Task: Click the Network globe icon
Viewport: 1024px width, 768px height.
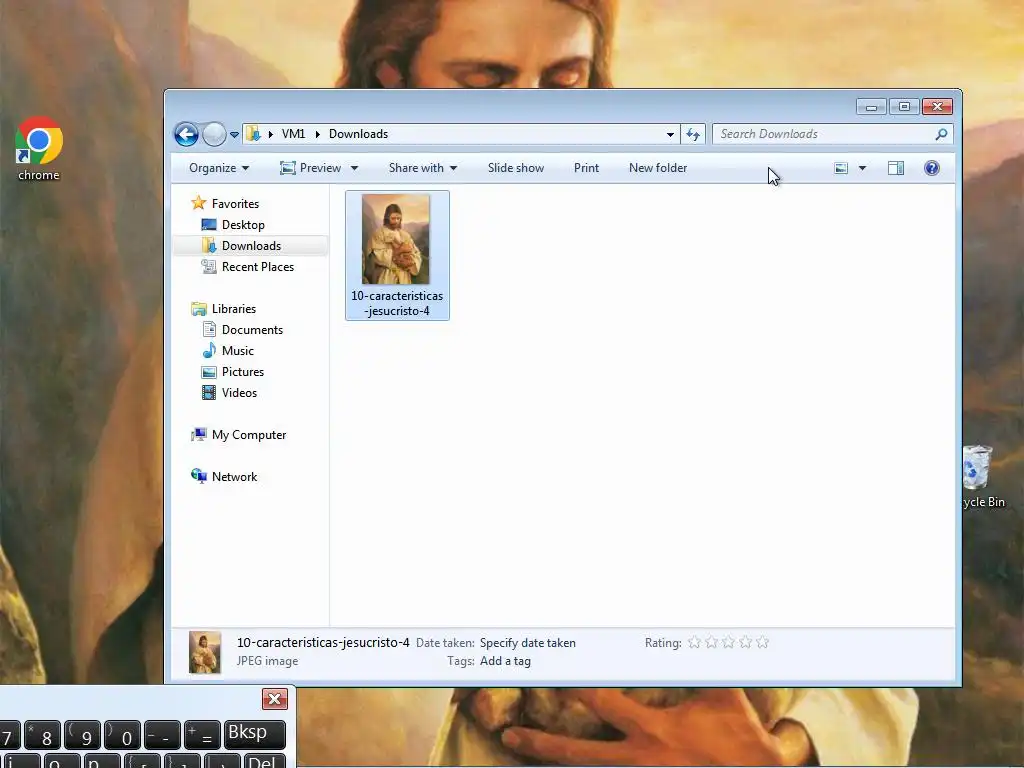Action: (x=199, y=476)
